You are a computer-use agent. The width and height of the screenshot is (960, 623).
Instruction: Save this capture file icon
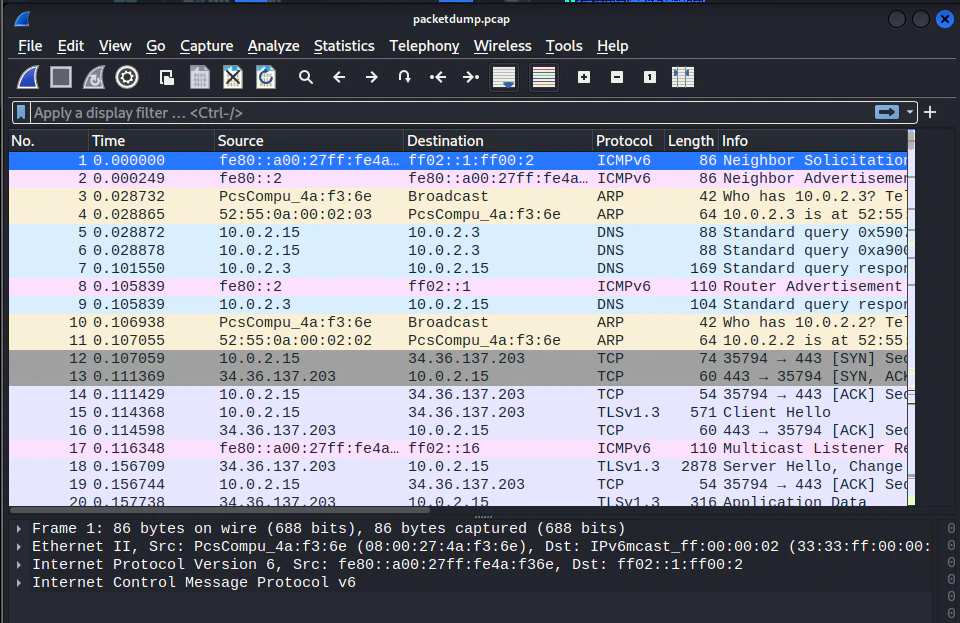coord(200,77)
